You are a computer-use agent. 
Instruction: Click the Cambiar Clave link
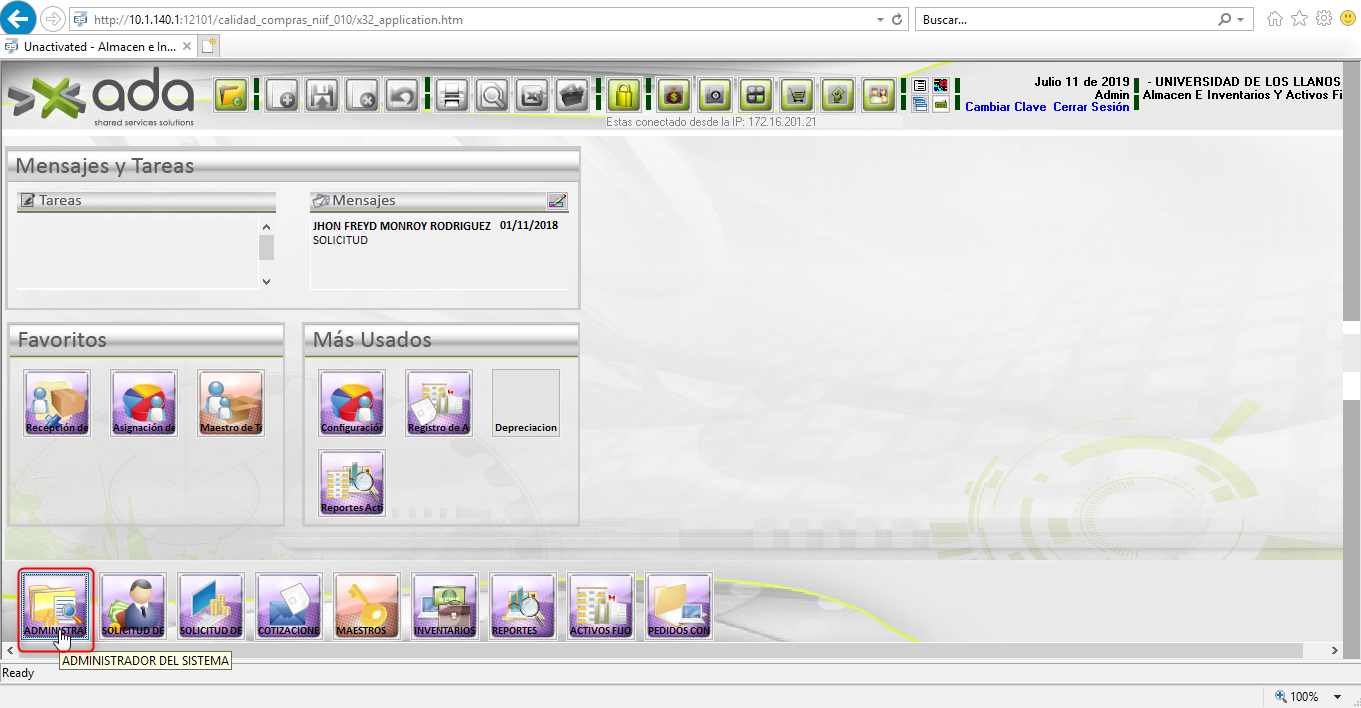click(1006, 107)
